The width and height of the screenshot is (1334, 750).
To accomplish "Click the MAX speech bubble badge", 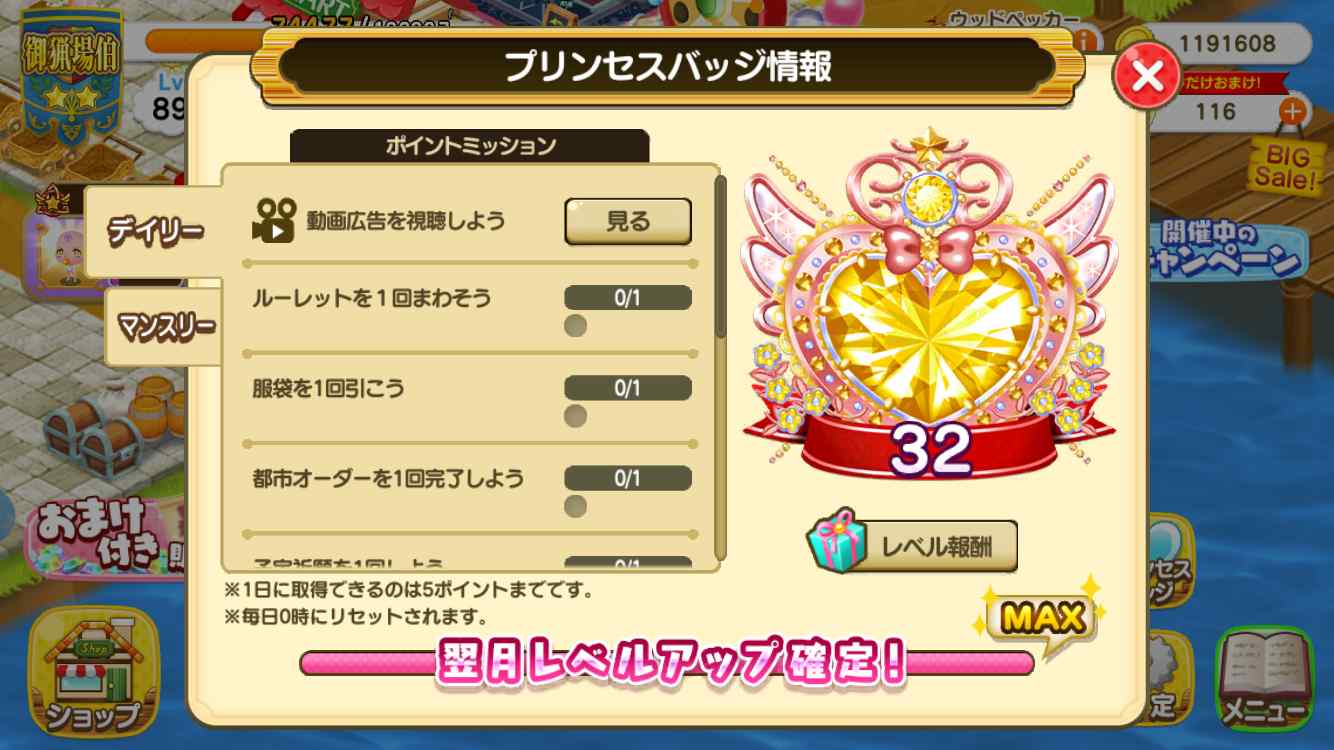I will click(1042, 620).
